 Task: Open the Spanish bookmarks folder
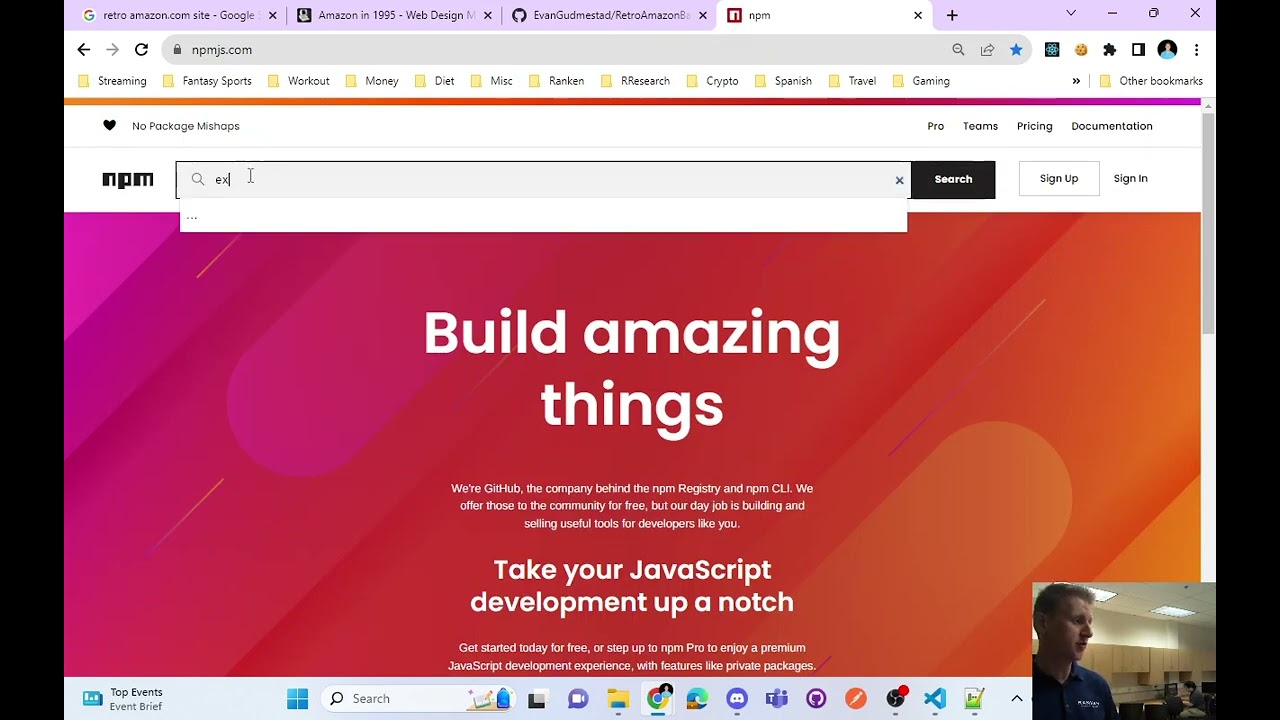point(783,81)
